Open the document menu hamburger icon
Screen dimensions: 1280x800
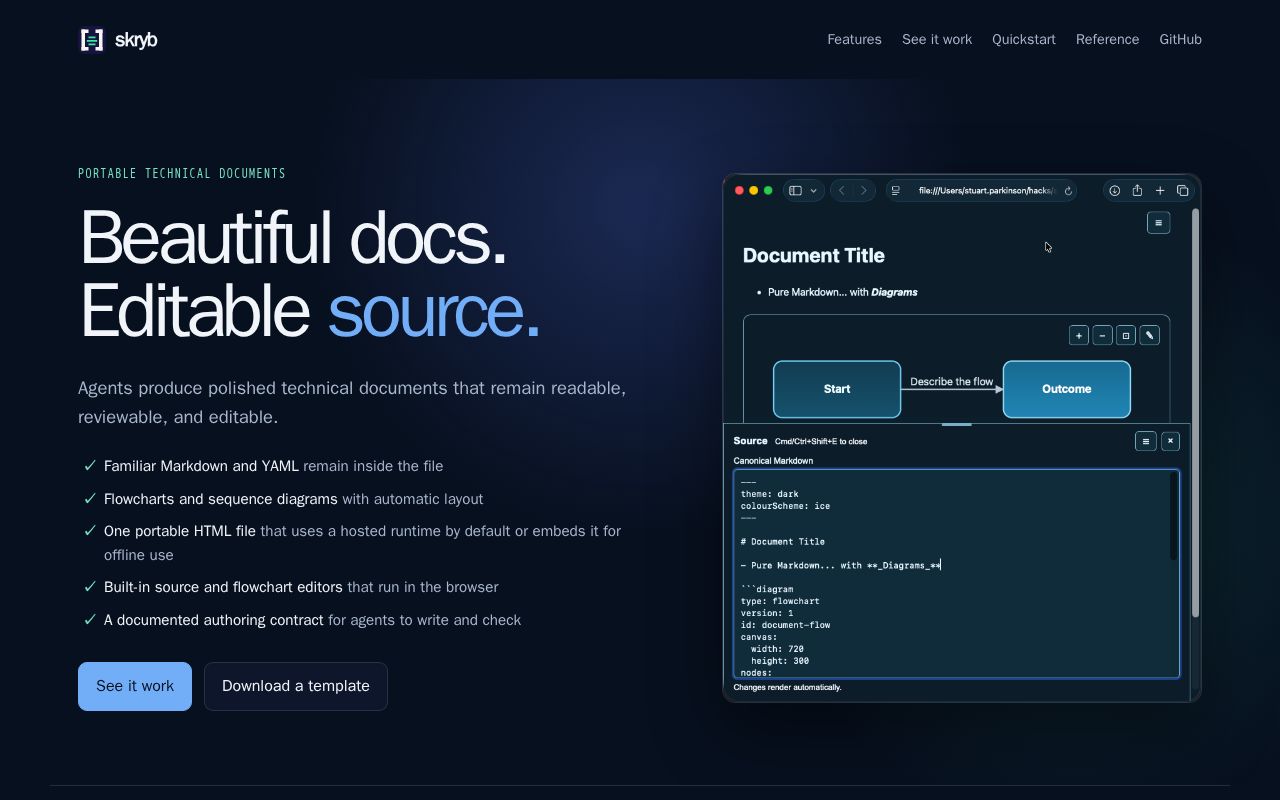tap(1158, 223)
